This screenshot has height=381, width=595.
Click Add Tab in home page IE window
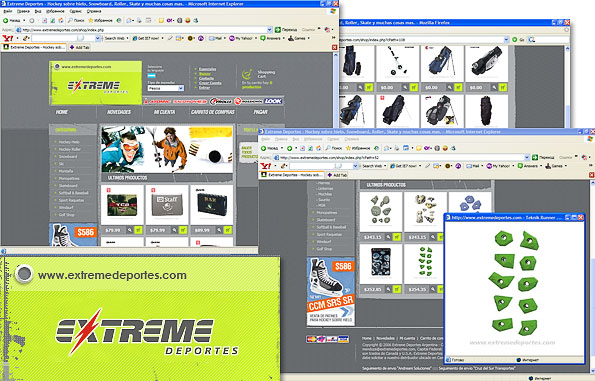tap(79, 47)
